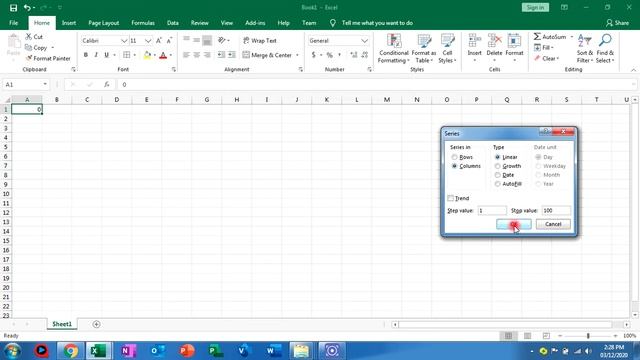Click the Insert Function fx icon
This screenshot has height=360, width=640.
(x=107, y=84)
